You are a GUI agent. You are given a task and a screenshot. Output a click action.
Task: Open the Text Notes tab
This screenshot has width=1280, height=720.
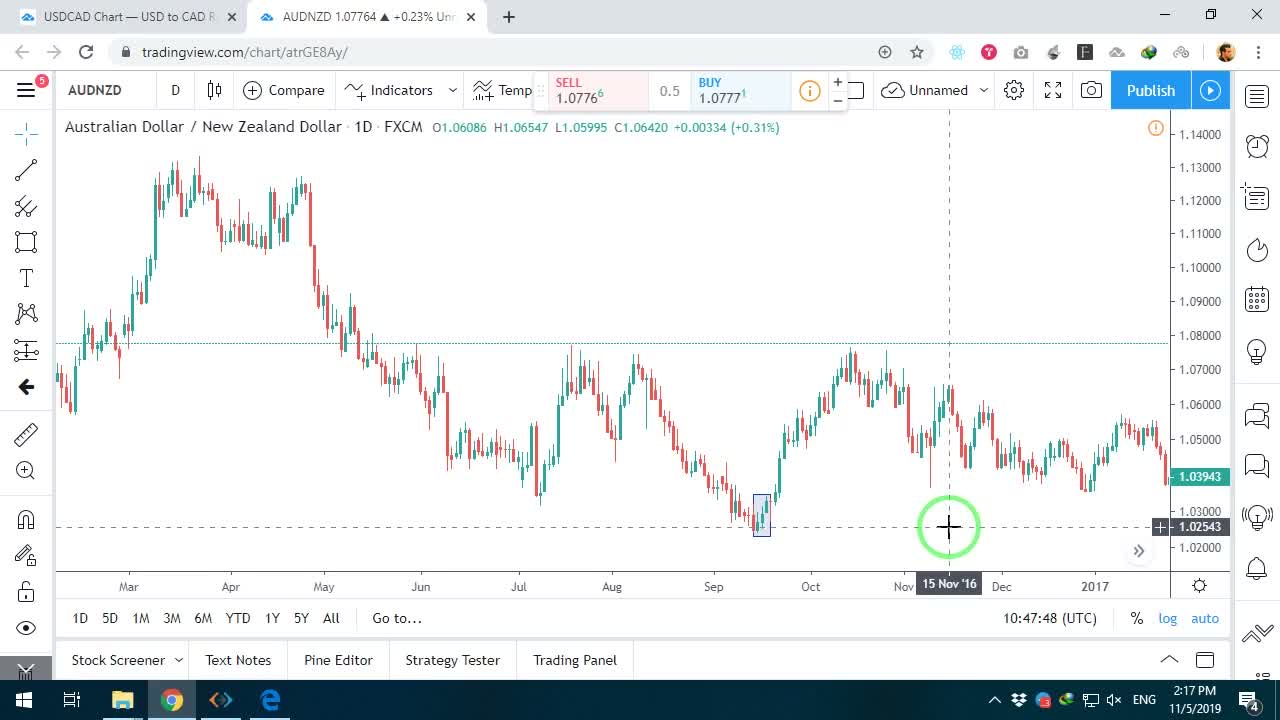pyautogui.click(x=238, y=660)
